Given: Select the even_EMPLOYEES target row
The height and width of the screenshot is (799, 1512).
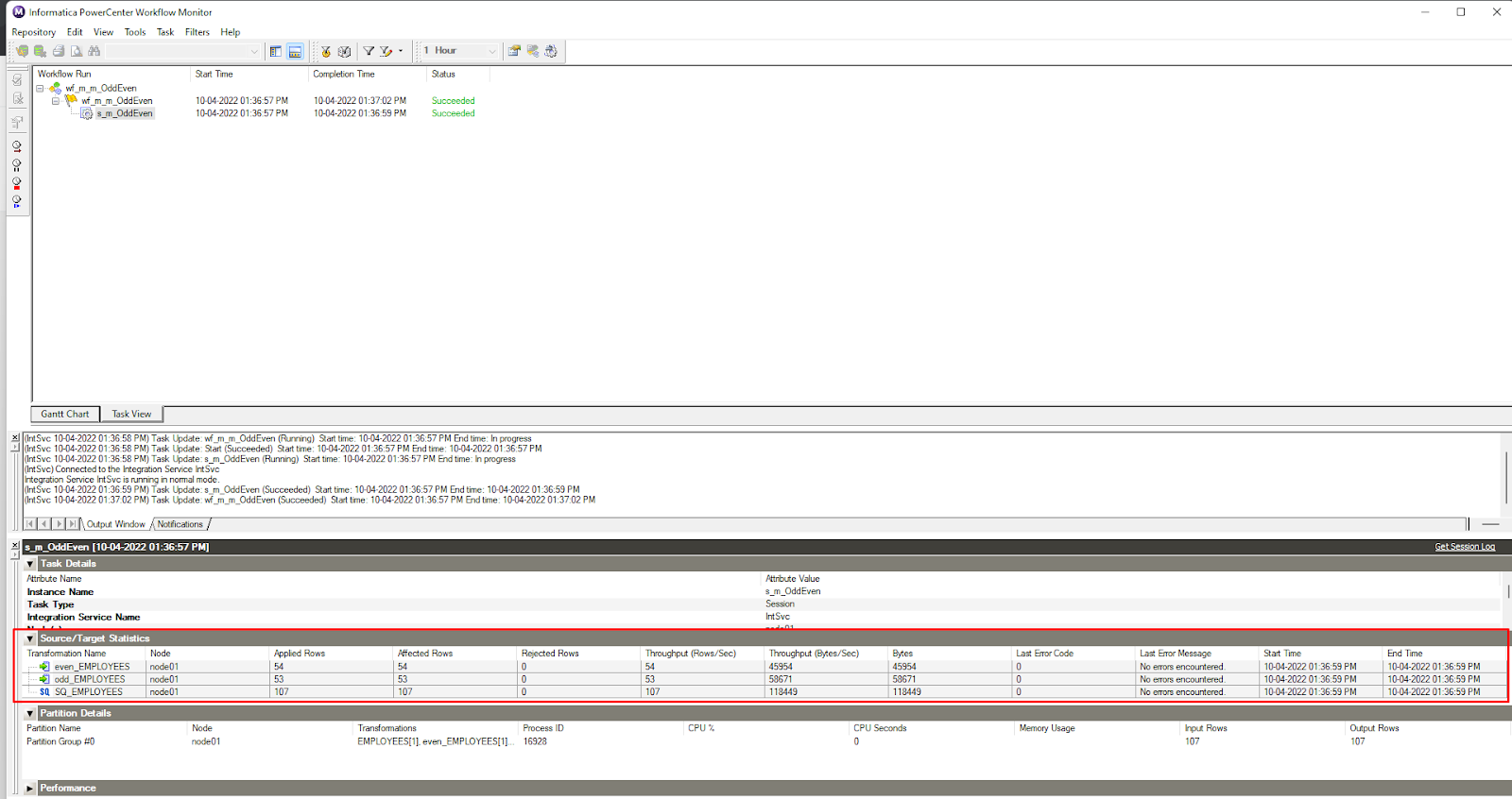Looking at the screenshot, I should coord(765,667).
